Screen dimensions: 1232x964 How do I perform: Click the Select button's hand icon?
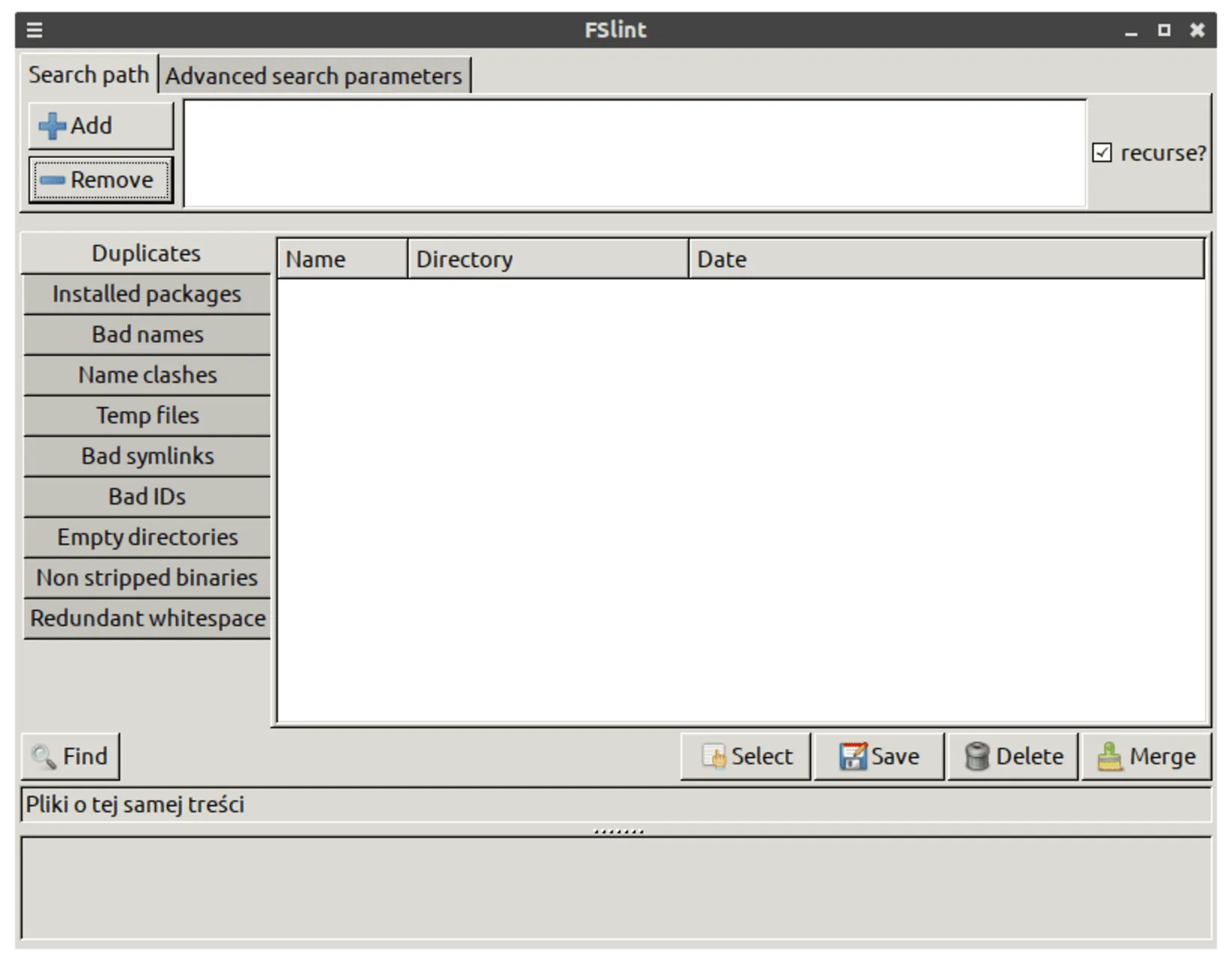[x=713, y=756]
